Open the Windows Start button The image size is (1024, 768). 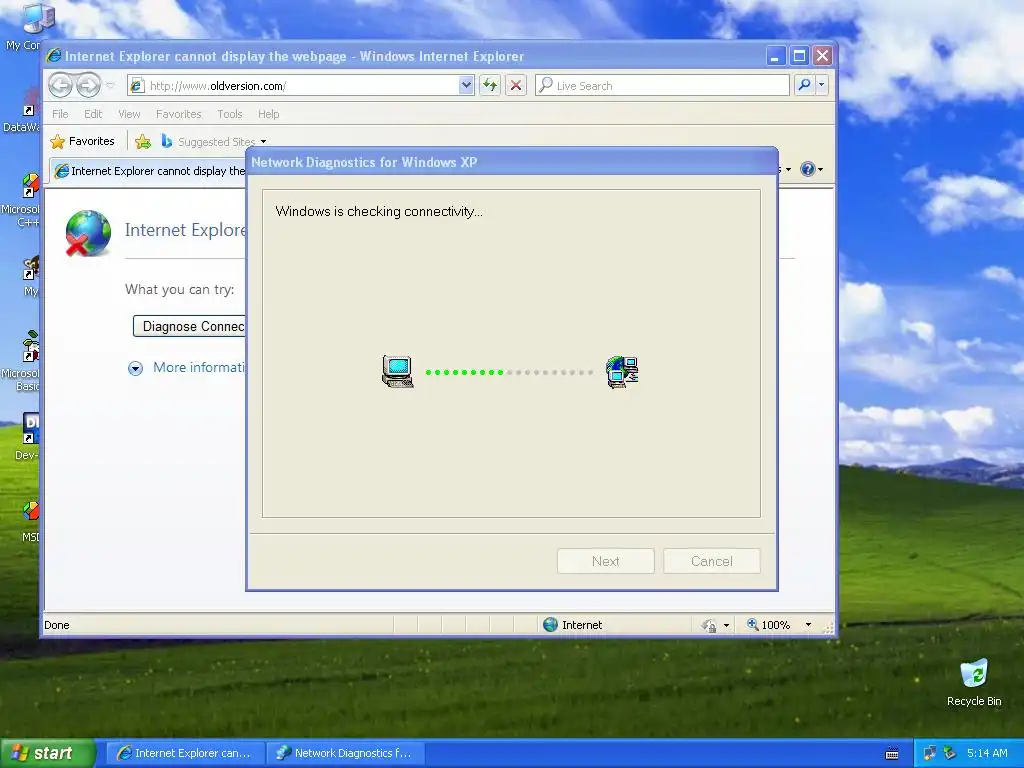(47, 753)
